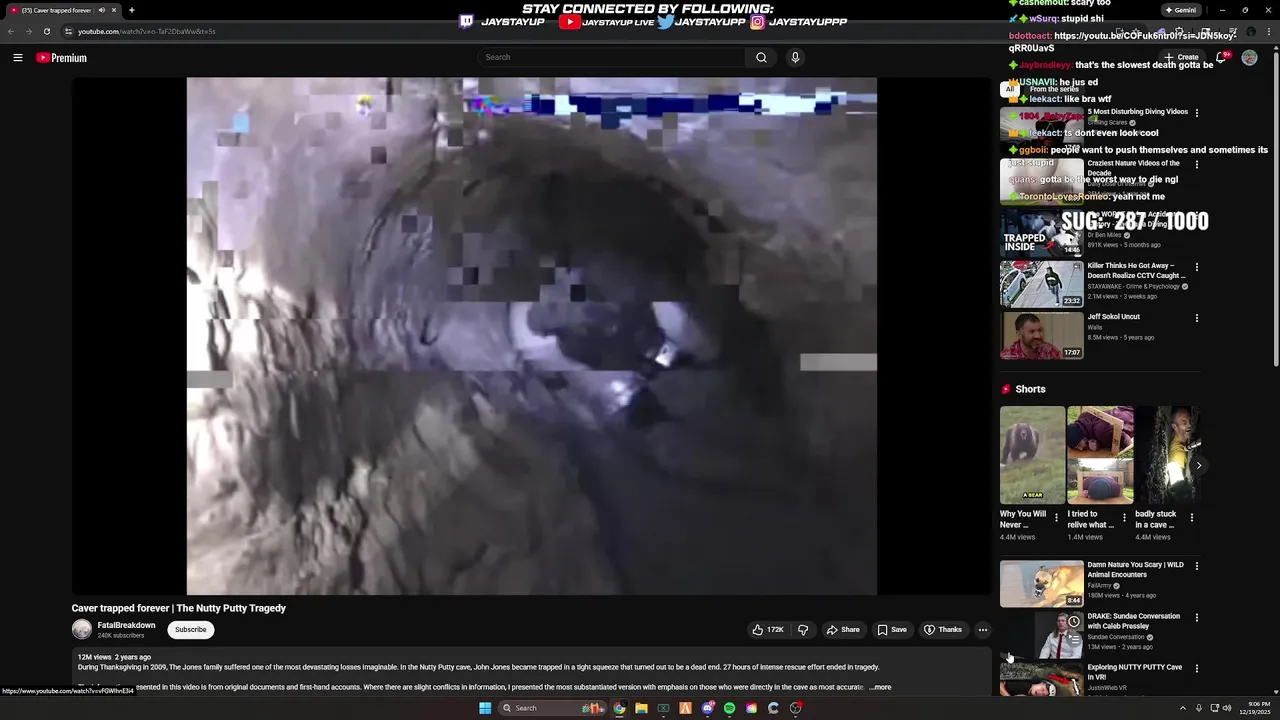Image resolution: width=1280 pixels, height=720 pixels.
Task: Open a new browser tab
Action: (131, 10)
